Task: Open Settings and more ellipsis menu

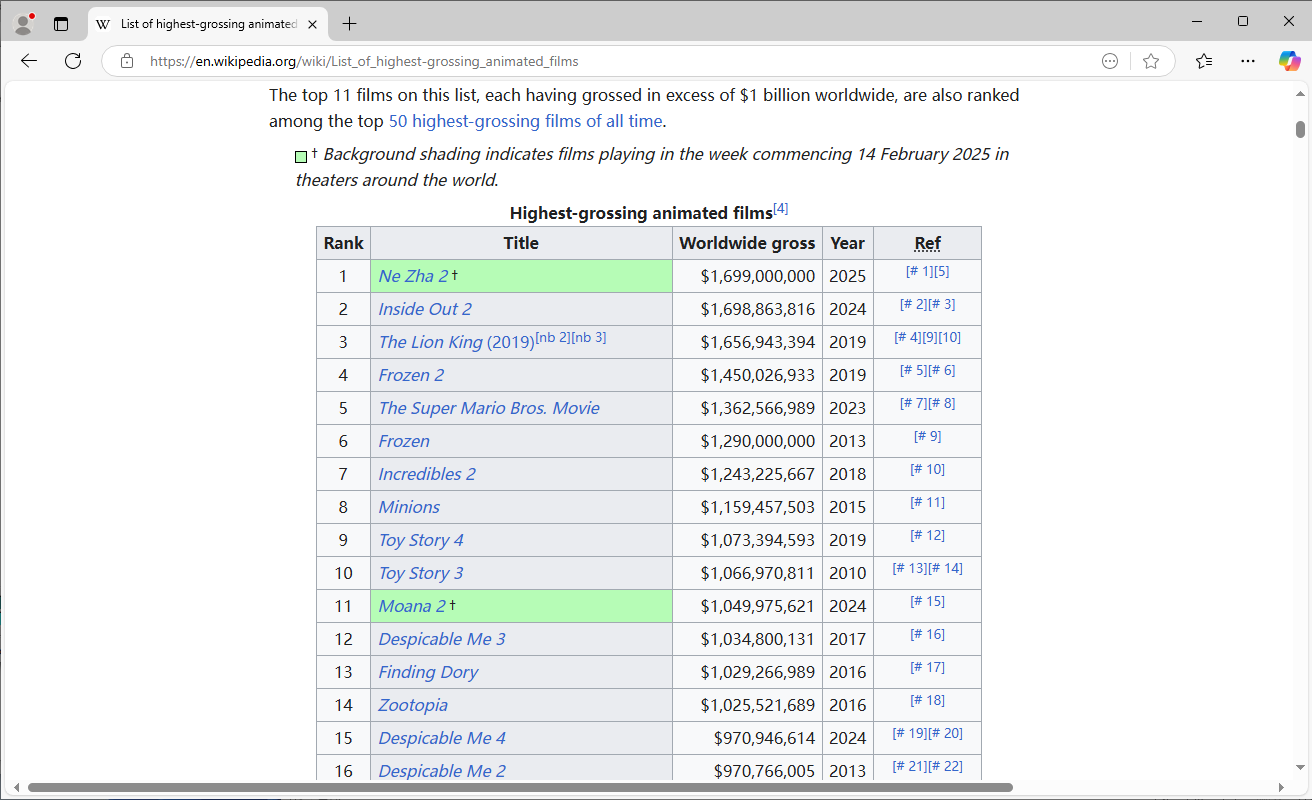Action: 1248,61
